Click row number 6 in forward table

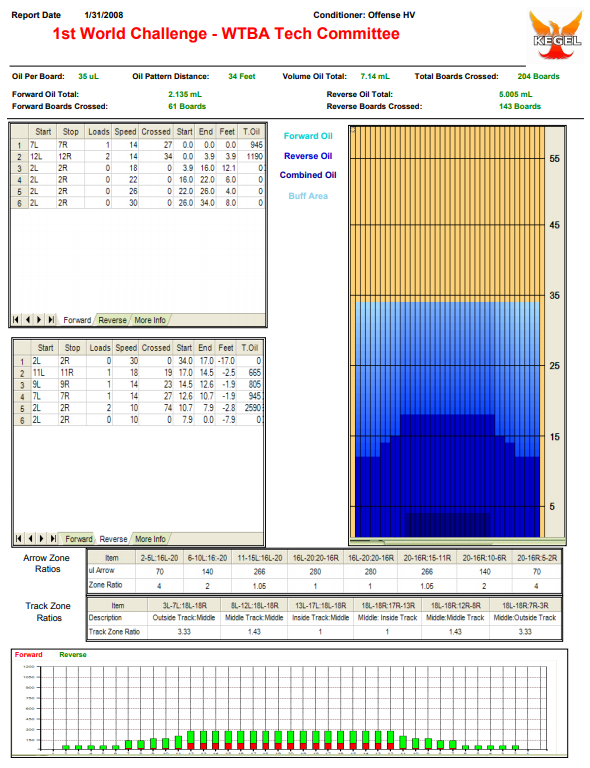pyautogui.click(x=20, y=203)
